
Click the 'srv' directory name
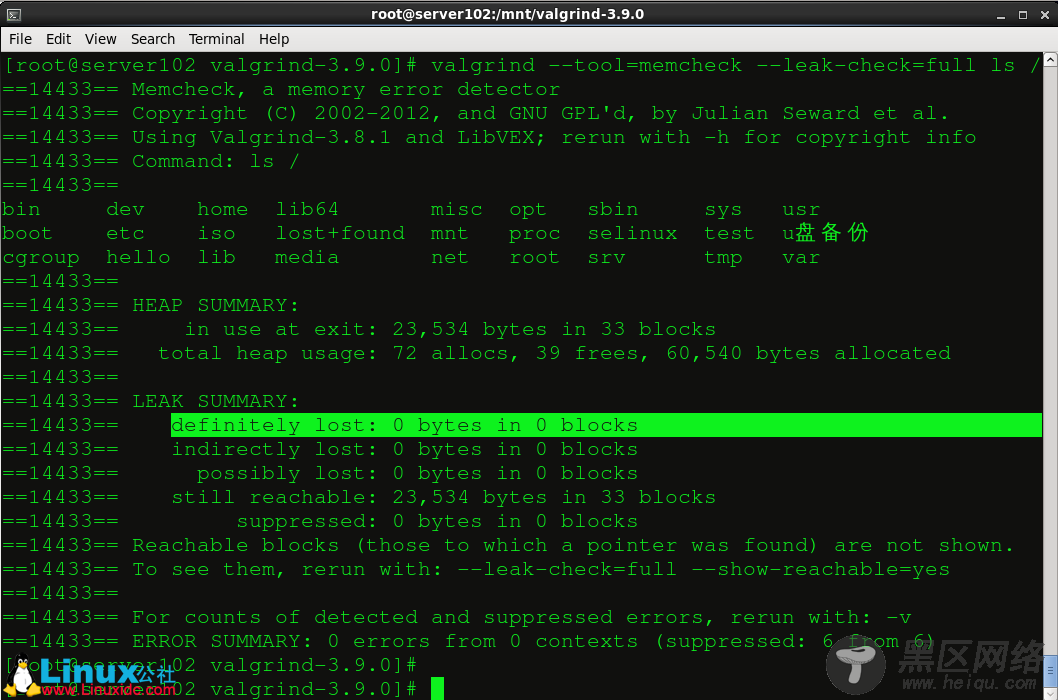pyautogui.click(x=606, y=258)
